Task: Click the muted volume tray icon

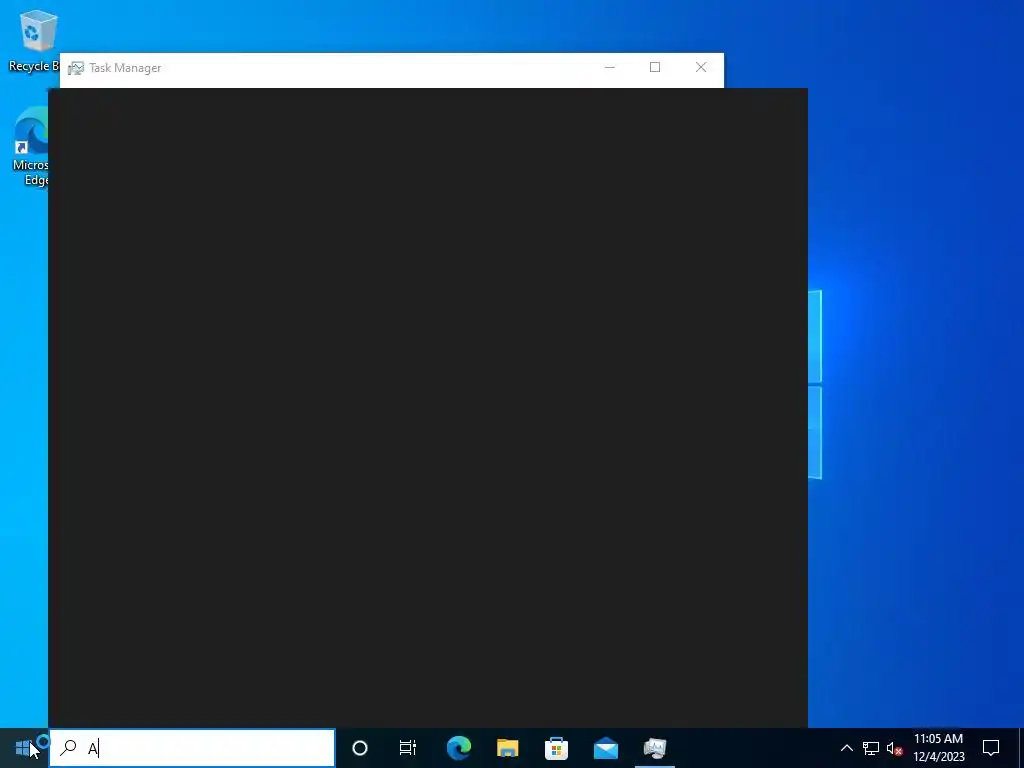Action: click(894, 748)
